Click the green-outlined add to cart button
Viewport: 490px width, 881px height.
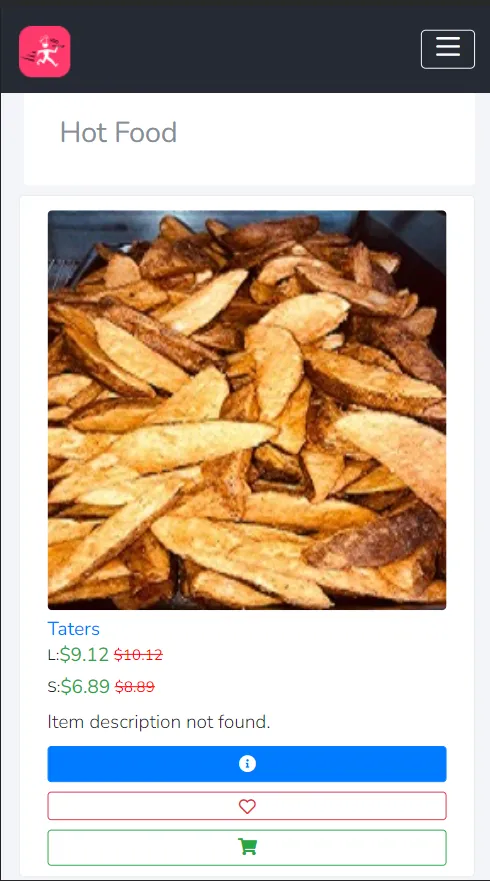click(x=247, y=847)
